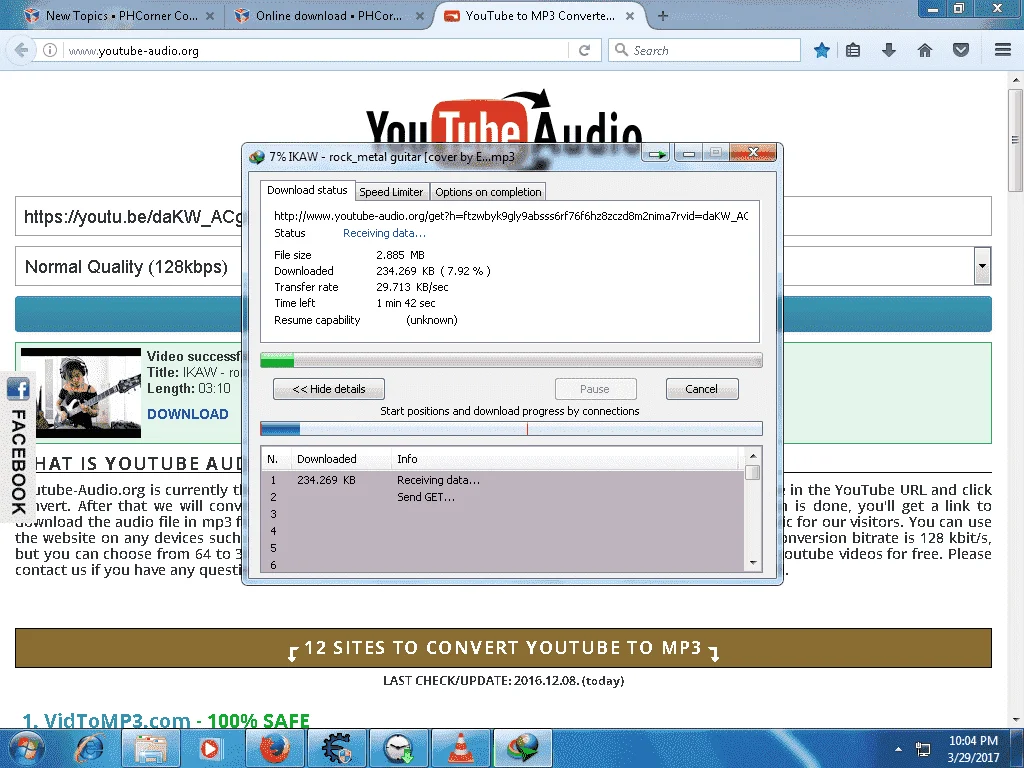Switch to Firefox in taskbar
1024x768 pixels.
click(274, 748)
